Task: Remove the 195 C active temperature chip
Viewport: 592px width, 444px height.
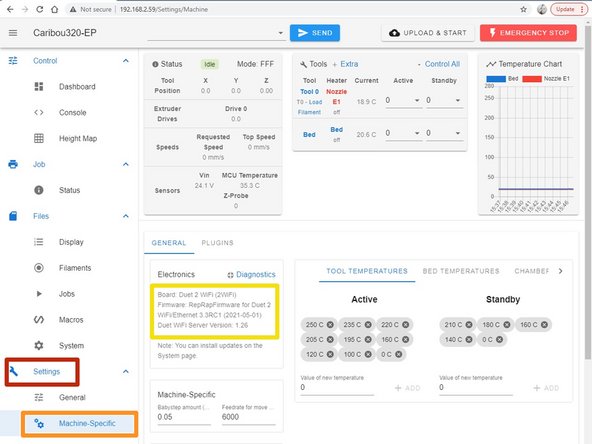Action: 368,339
